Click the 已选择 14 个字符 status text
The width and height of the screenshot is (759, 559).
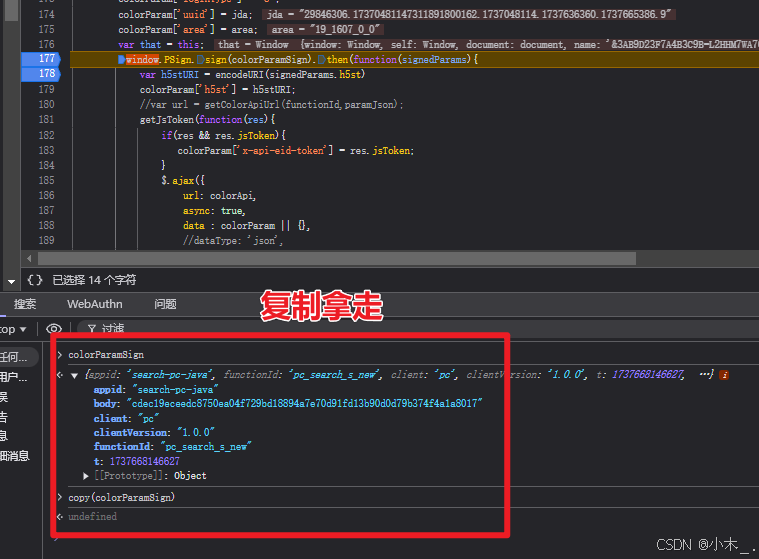94,280
